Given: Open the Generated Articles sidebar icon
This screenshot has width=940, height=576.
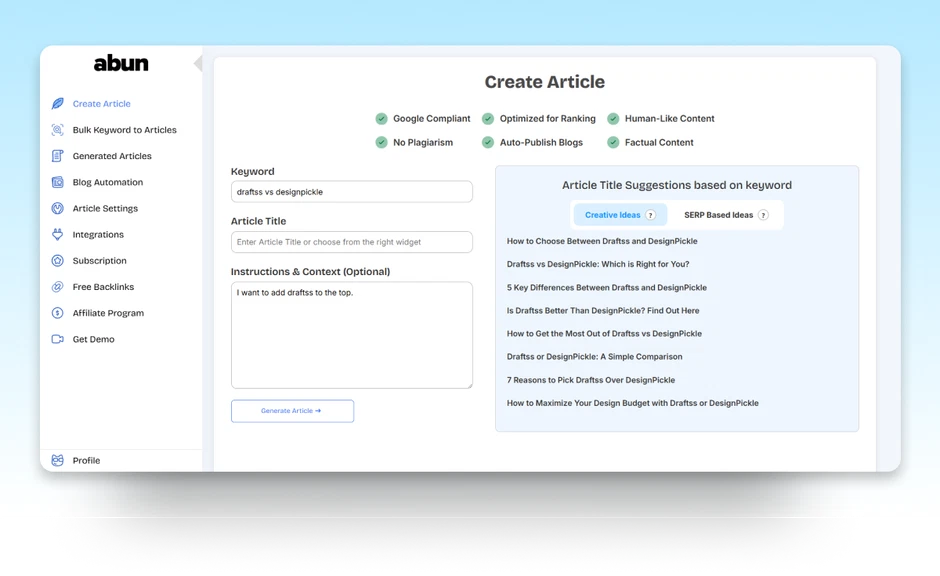Looking at the screenshot, I should 58,156.
